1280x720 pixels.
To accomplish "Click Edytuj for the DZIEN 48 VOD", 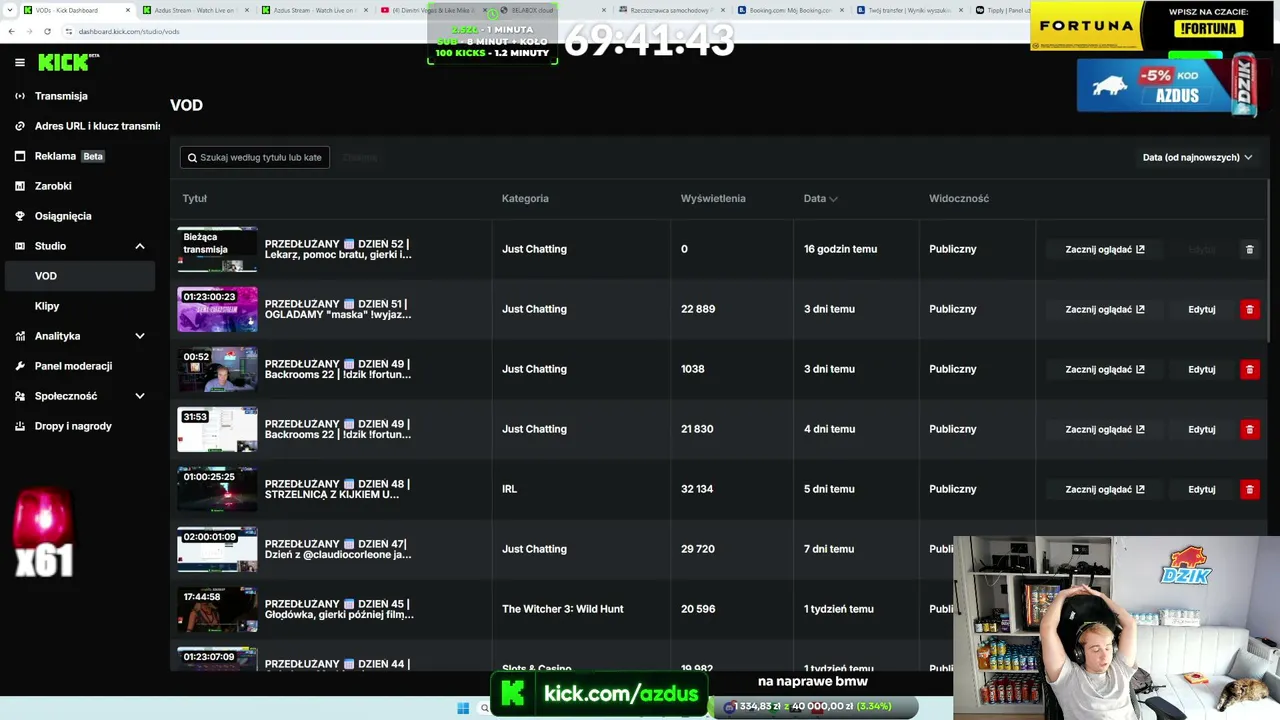I will pos(1202,489).
